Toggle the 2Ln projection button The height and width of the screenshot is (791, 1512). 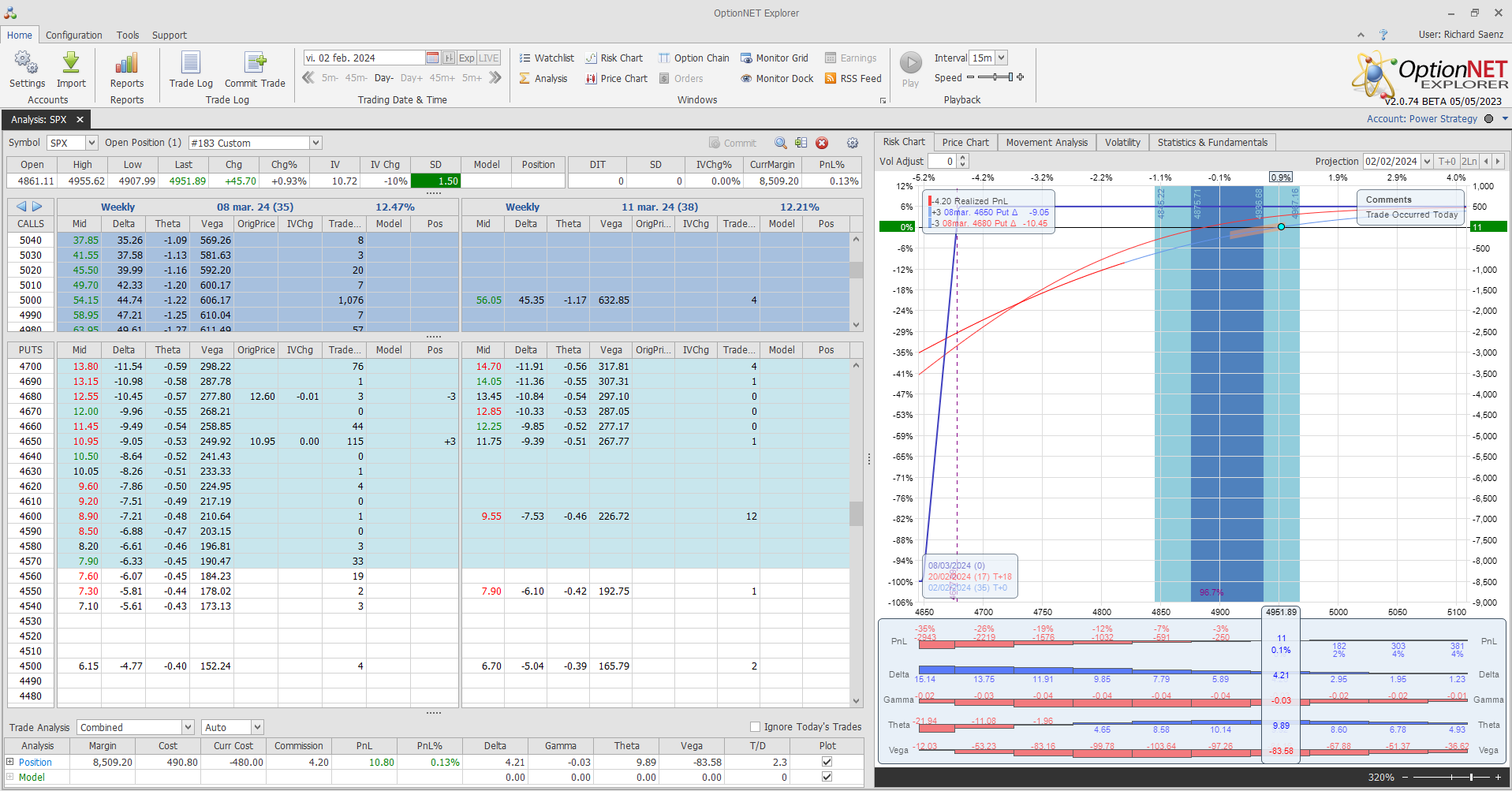[1469, 161]
